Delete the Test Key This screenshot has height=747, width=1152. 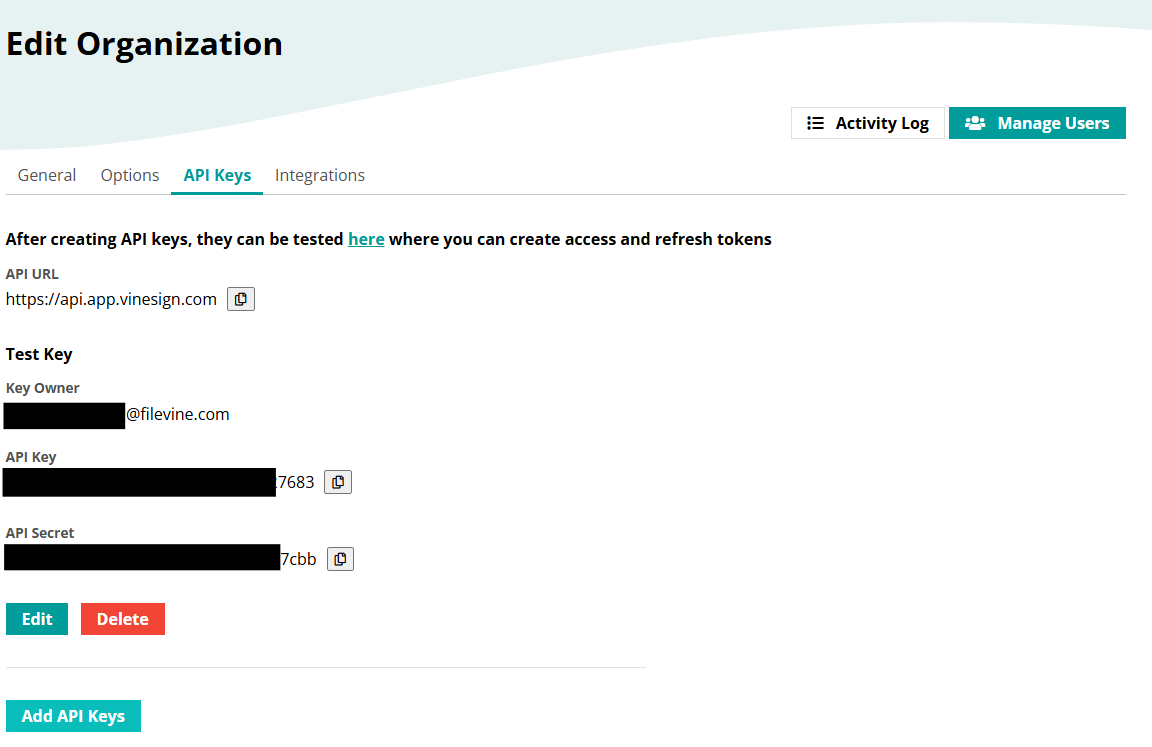click(x=123, y=619)
